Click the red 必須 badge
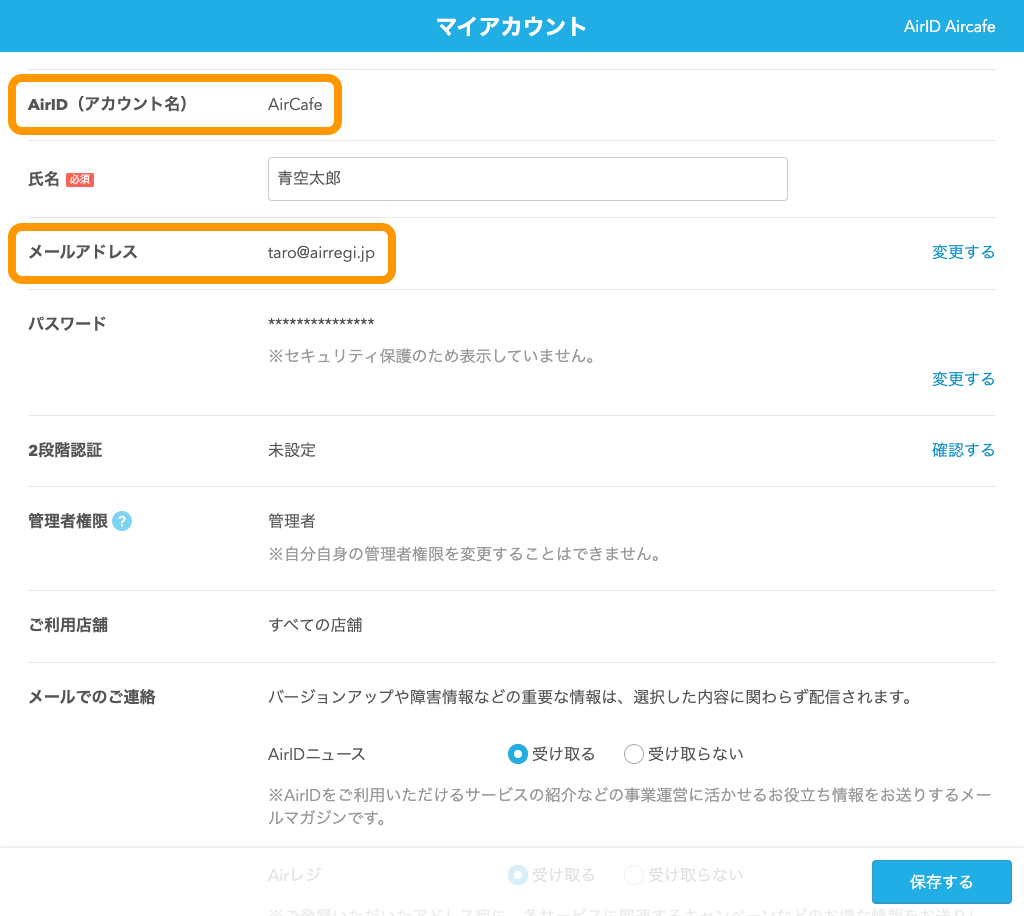 pos(80,180)
